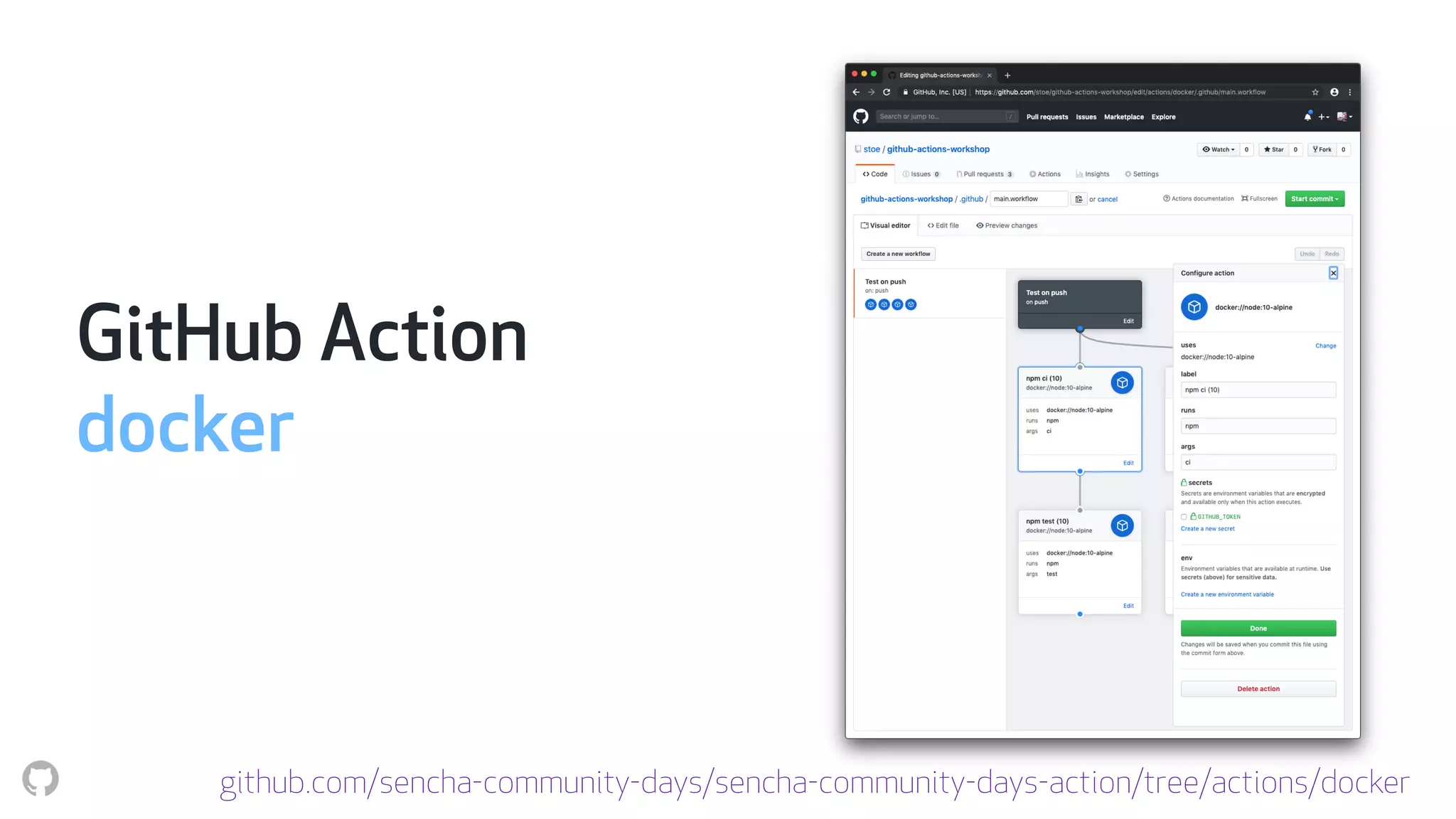
Task: Click .github breadcrumb link
Action: tap(971, 199)
